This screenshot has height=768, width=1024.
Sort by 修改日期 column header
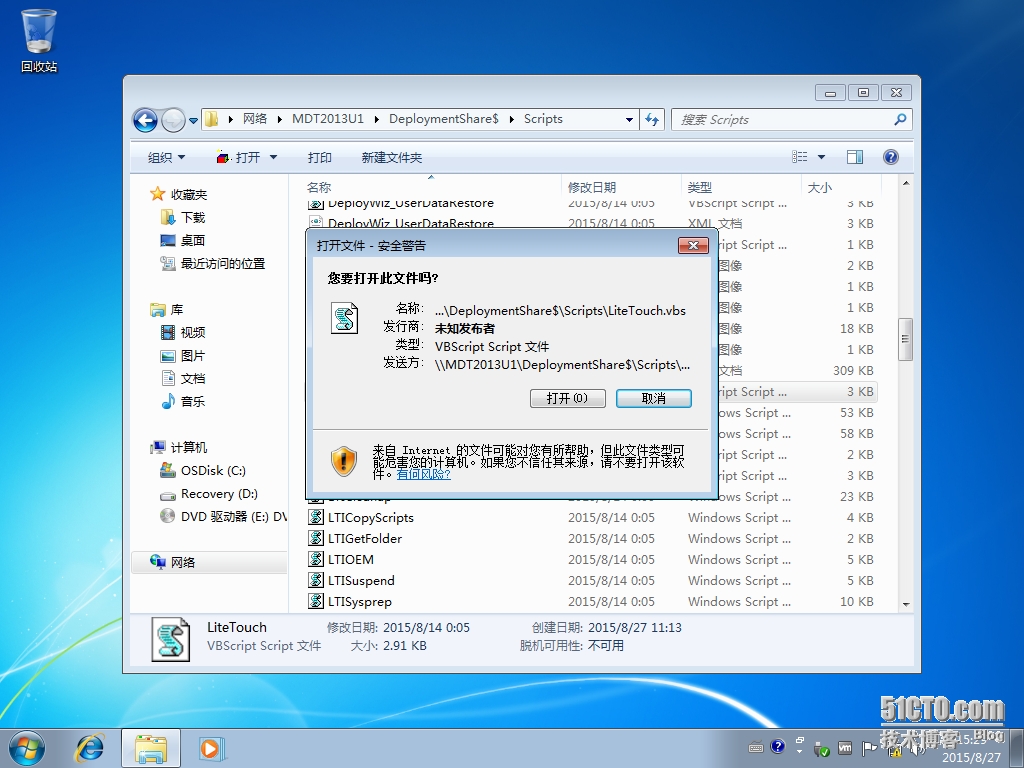[621, 187]
